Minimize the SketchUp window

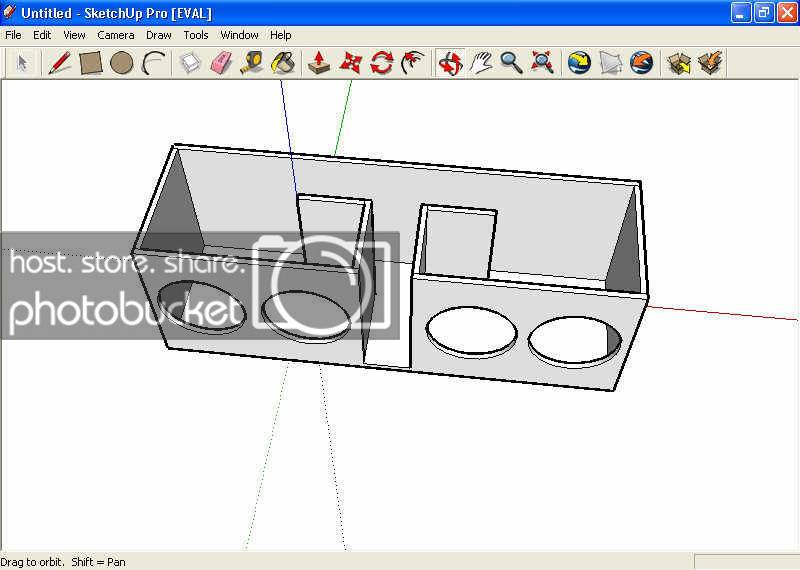click(740, 13)
